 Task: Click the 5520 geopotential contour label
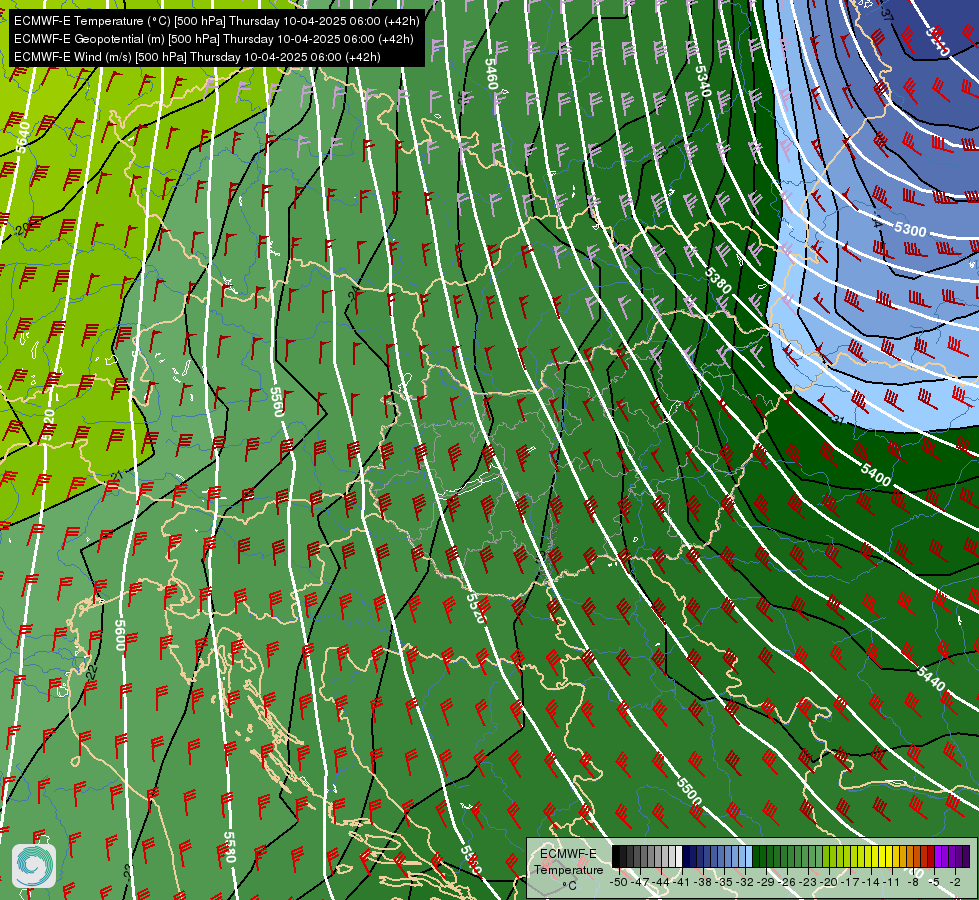[475, 608]
